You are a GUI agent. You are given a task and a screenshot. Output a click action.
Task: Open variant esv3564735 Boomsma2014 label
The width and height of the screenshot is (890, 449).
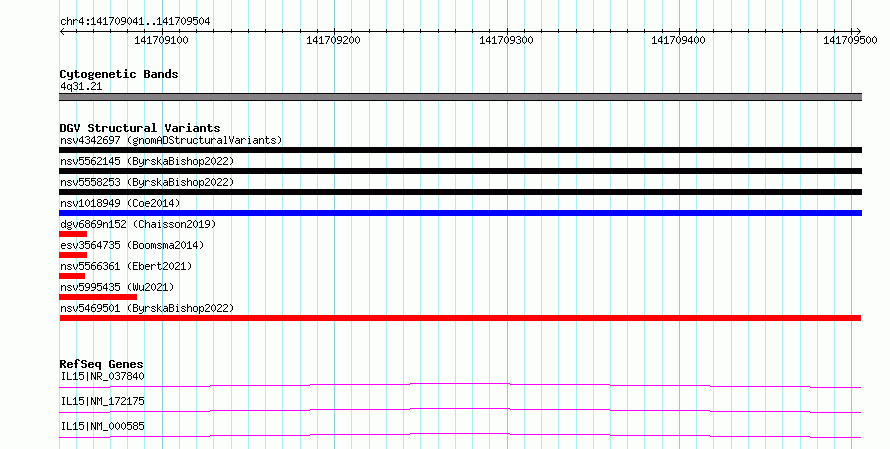pos(132,245)
